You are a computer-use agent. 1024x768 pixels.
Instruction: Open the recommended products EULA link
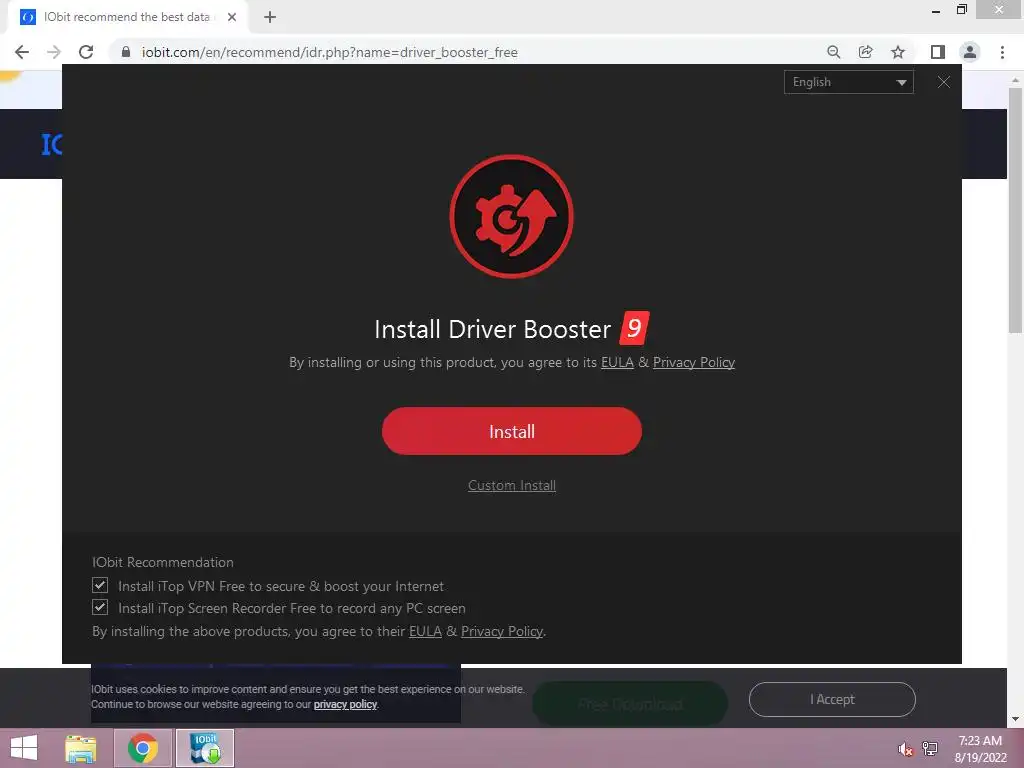point(425,632)
